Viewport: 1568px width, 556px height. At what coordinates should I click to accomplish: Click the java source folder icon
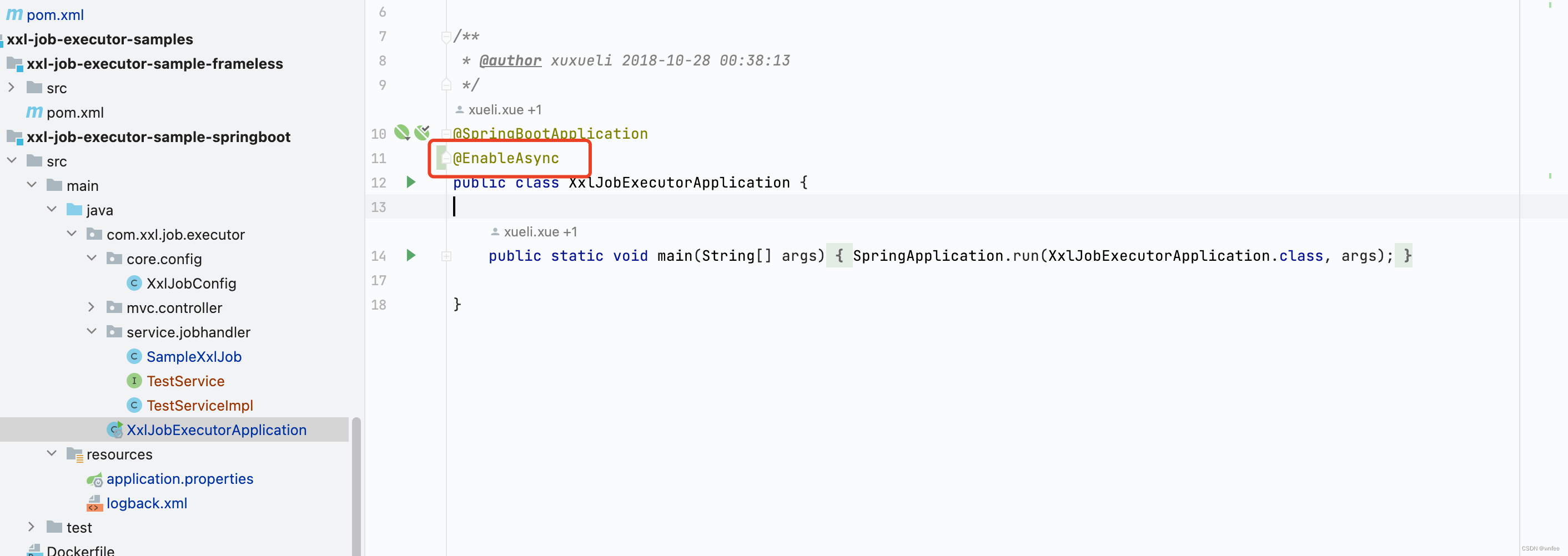point(74,209)
